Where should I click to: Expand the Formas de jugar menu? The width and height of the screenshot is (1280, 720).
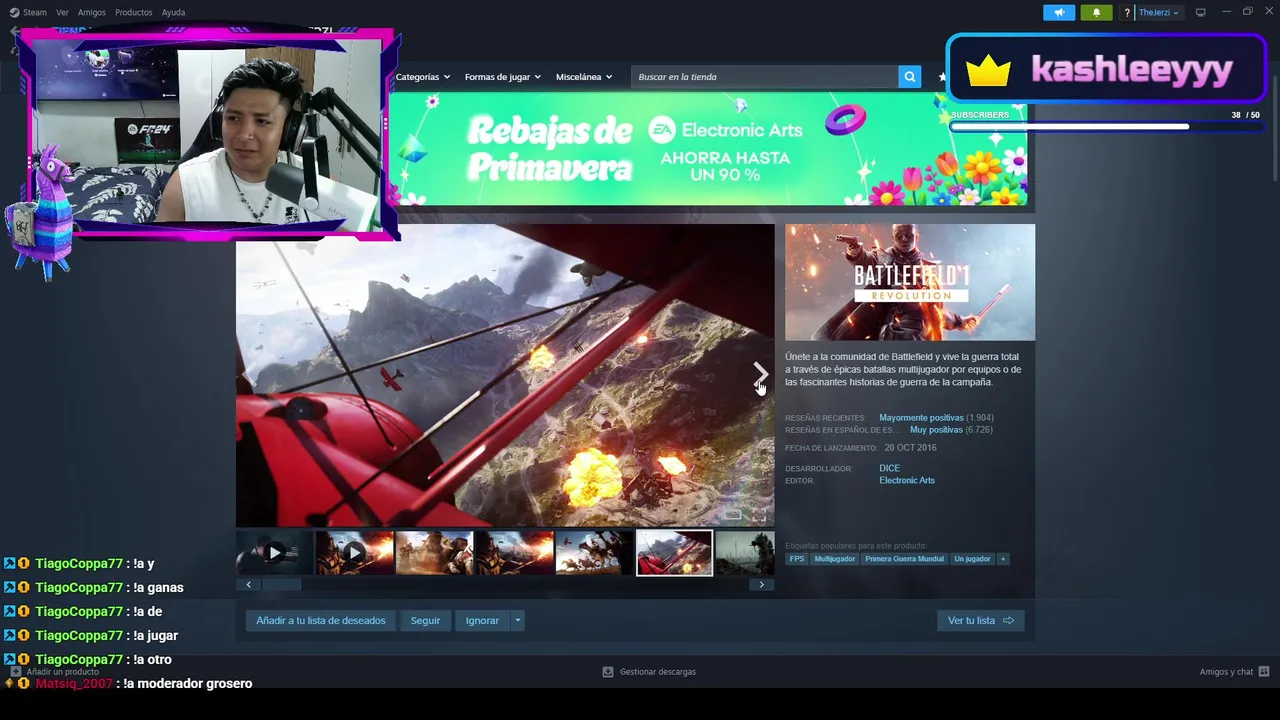click(x=502, y=77)
